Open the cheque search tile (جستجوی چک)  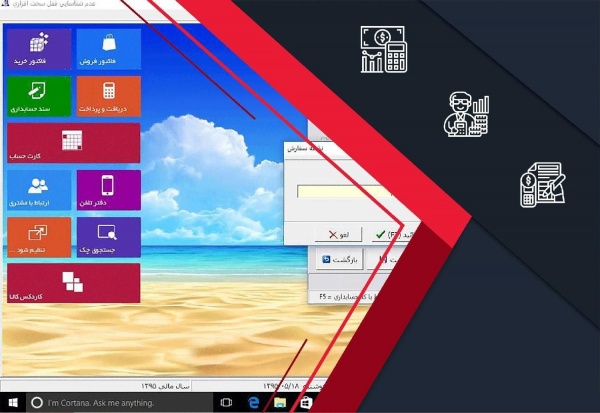pos(109,237)
